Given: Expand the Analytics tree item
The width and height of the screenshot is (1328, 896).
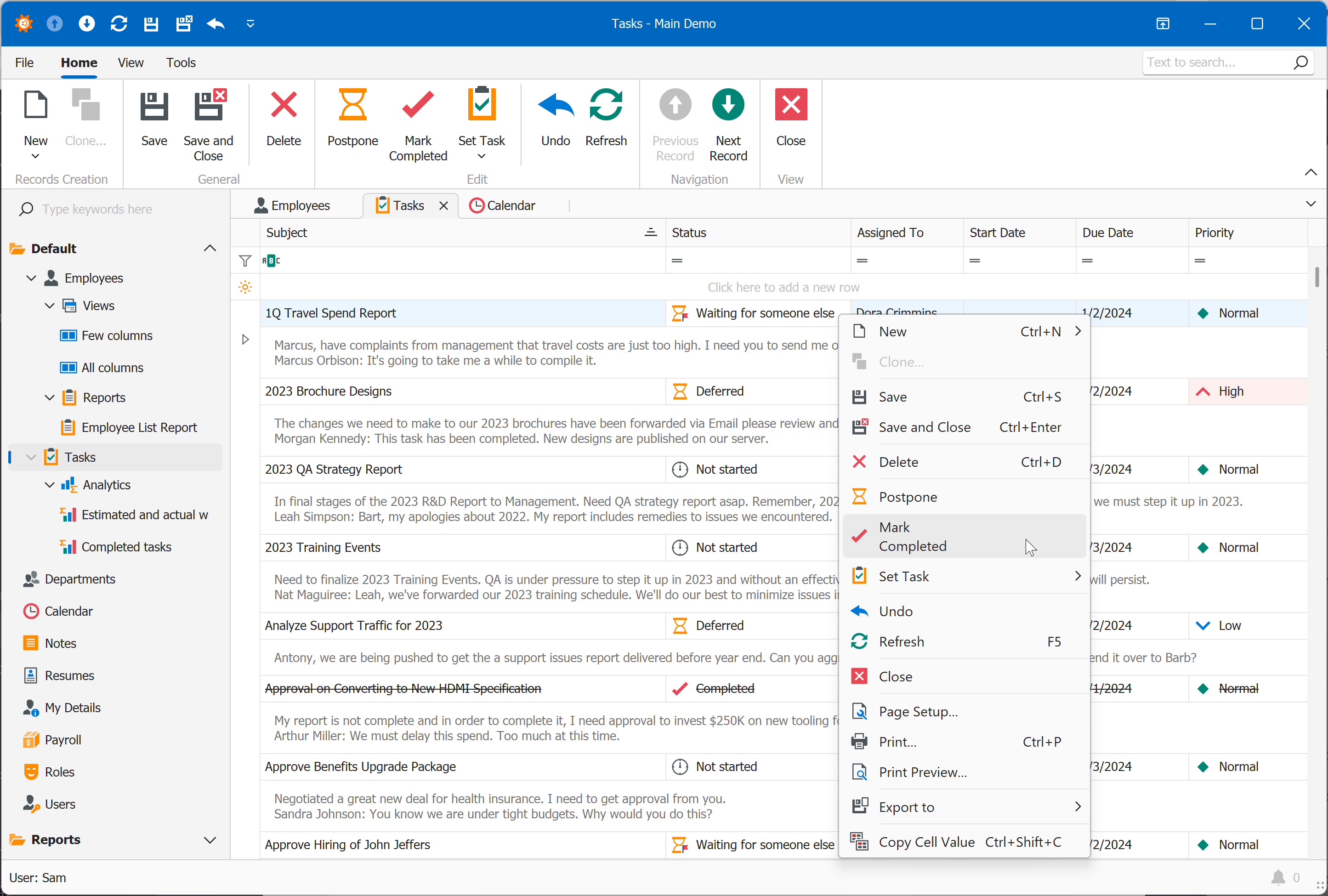Looking at the screenshot, I should pos(49,485).
